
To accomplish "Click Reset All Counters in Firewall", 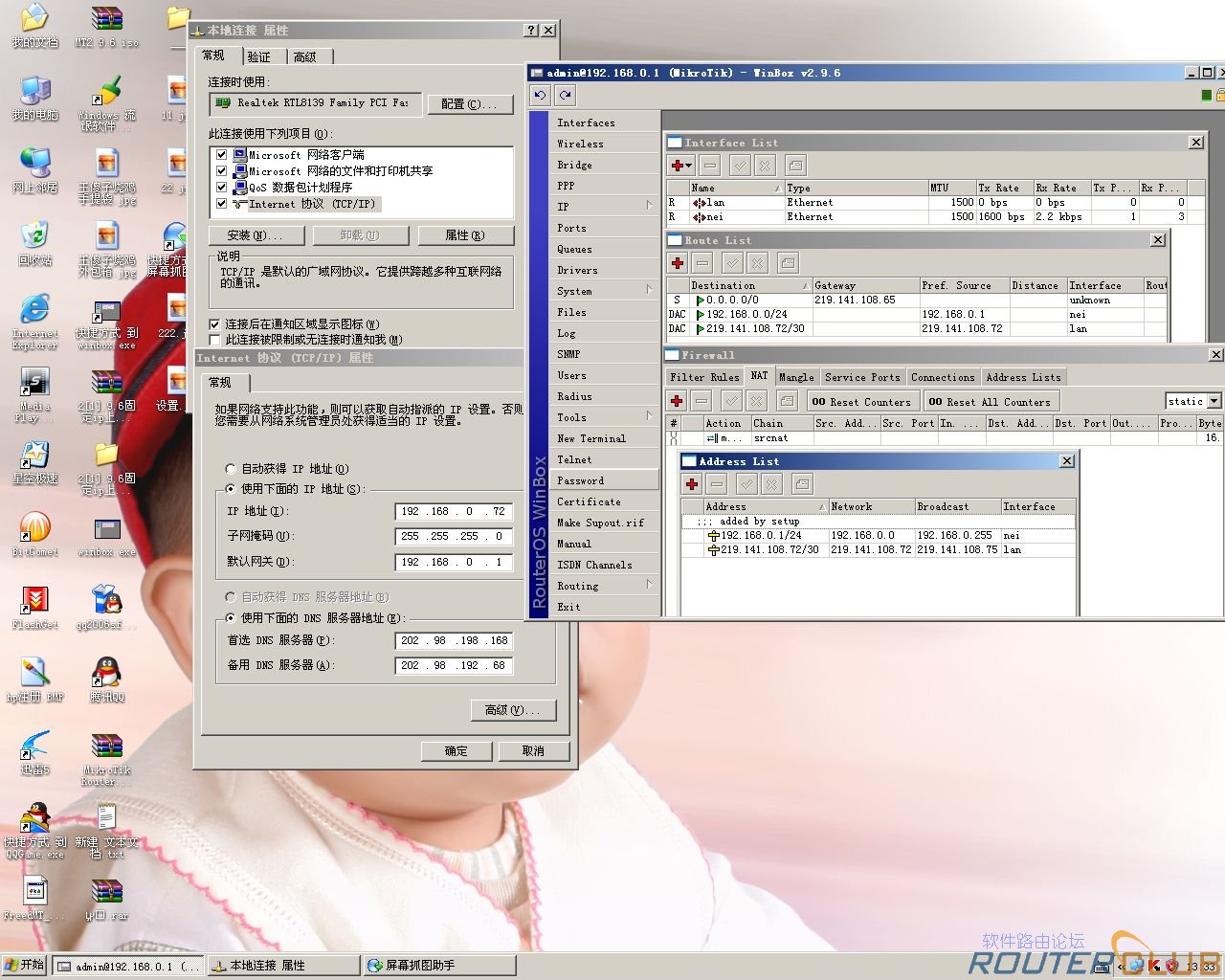I will [x=991, y=402].
